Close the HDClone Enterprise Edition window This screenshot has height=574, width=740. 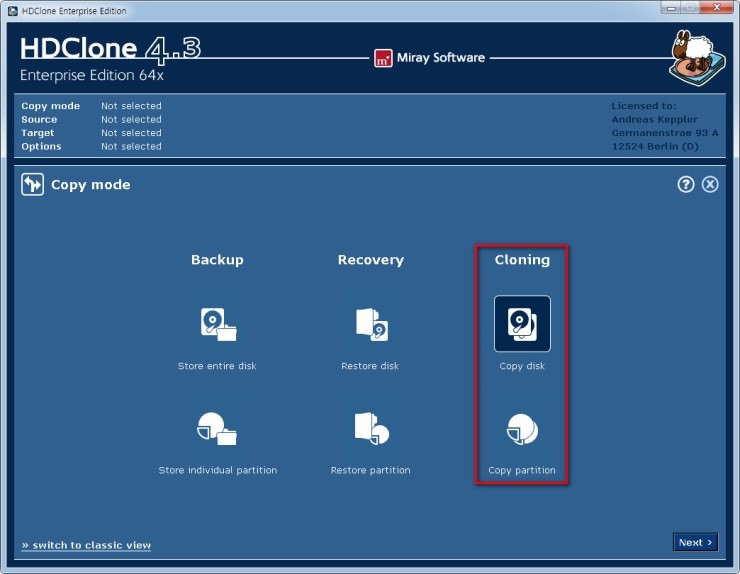coord(716,8)
